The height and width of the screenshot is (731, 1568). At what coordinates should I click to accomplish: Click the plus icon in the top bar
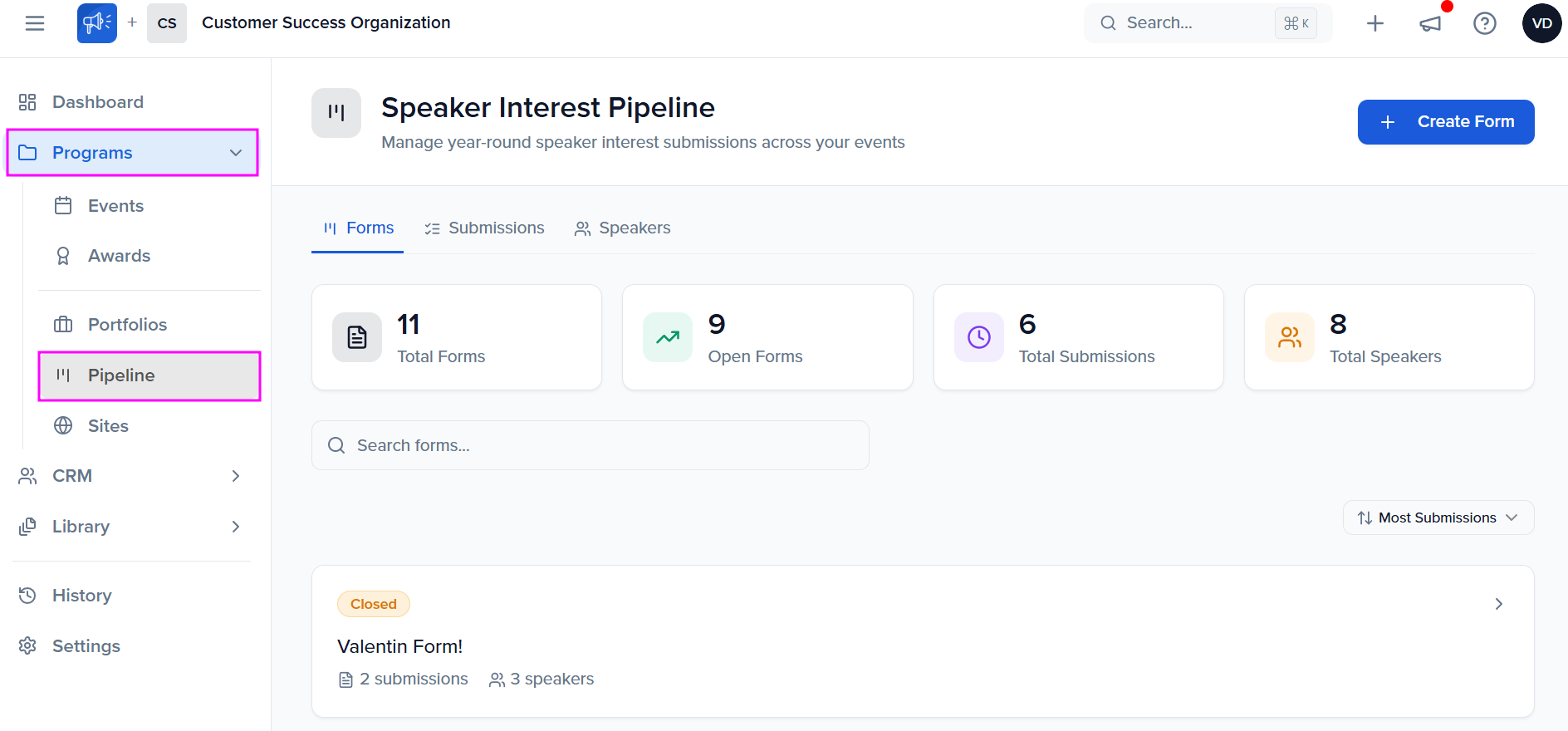click(x=1375, y=23)
